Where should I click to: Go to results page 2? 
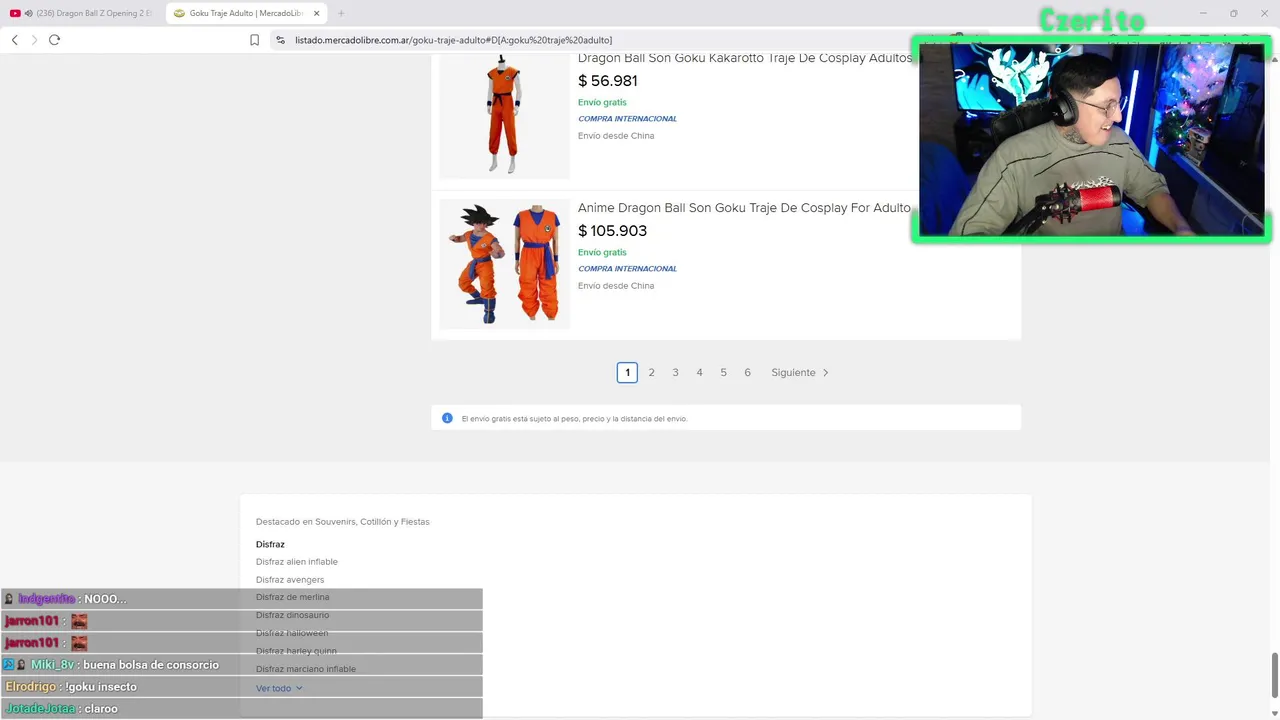tap(651, 372)
